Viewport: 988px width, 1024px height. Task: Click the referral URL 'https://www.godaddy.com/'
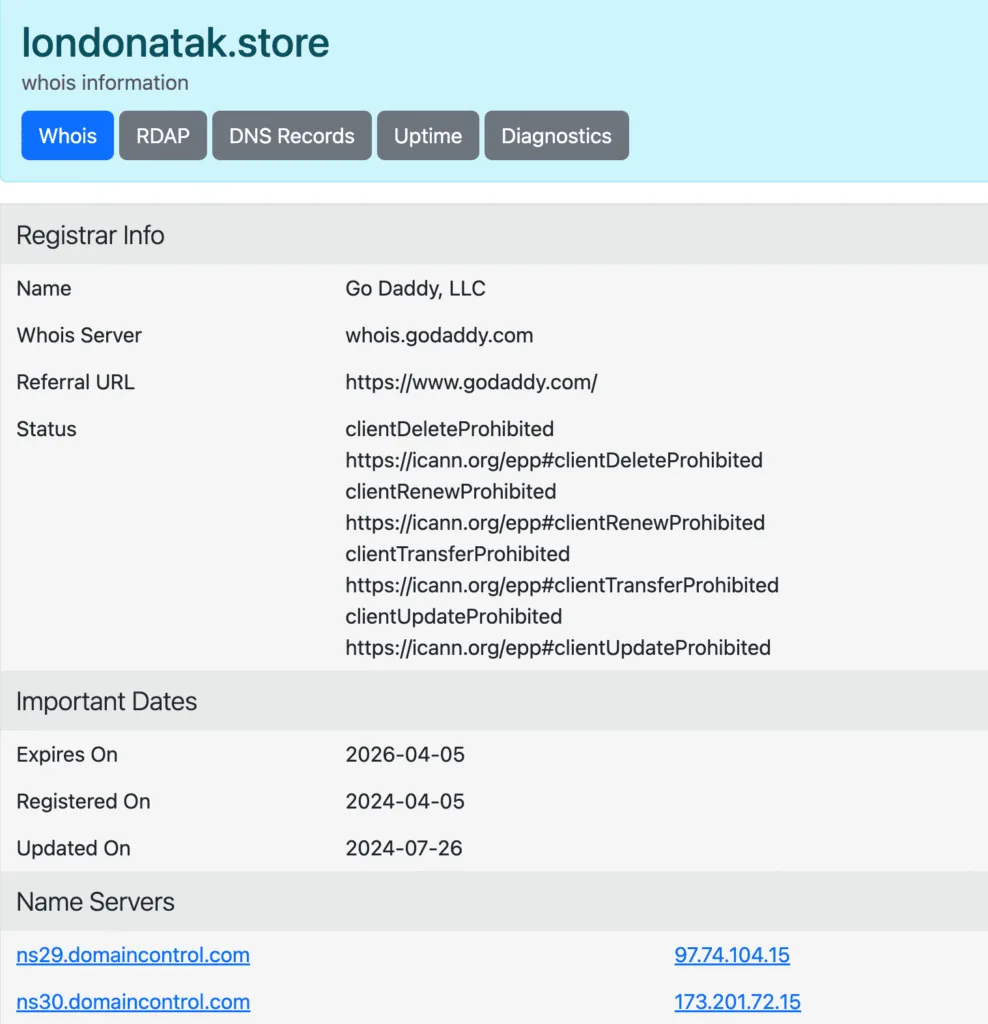click(471, 382)
